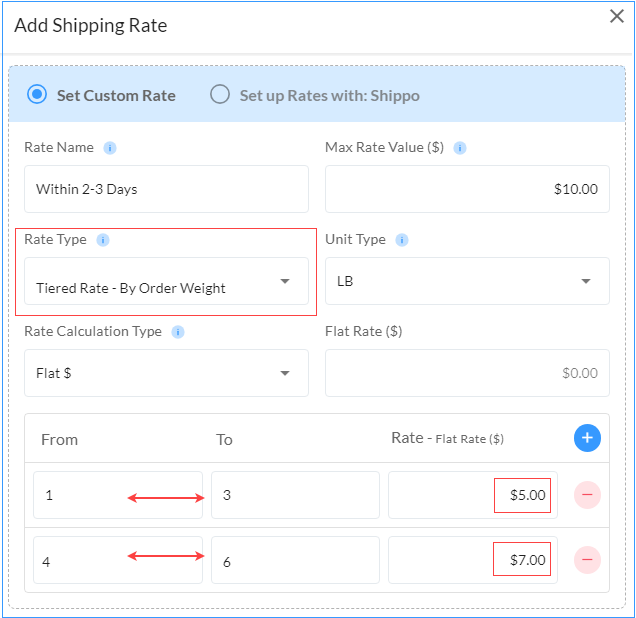Remove the $5.00 tier row
Viewport: 636px width, 618px height.
587,495
